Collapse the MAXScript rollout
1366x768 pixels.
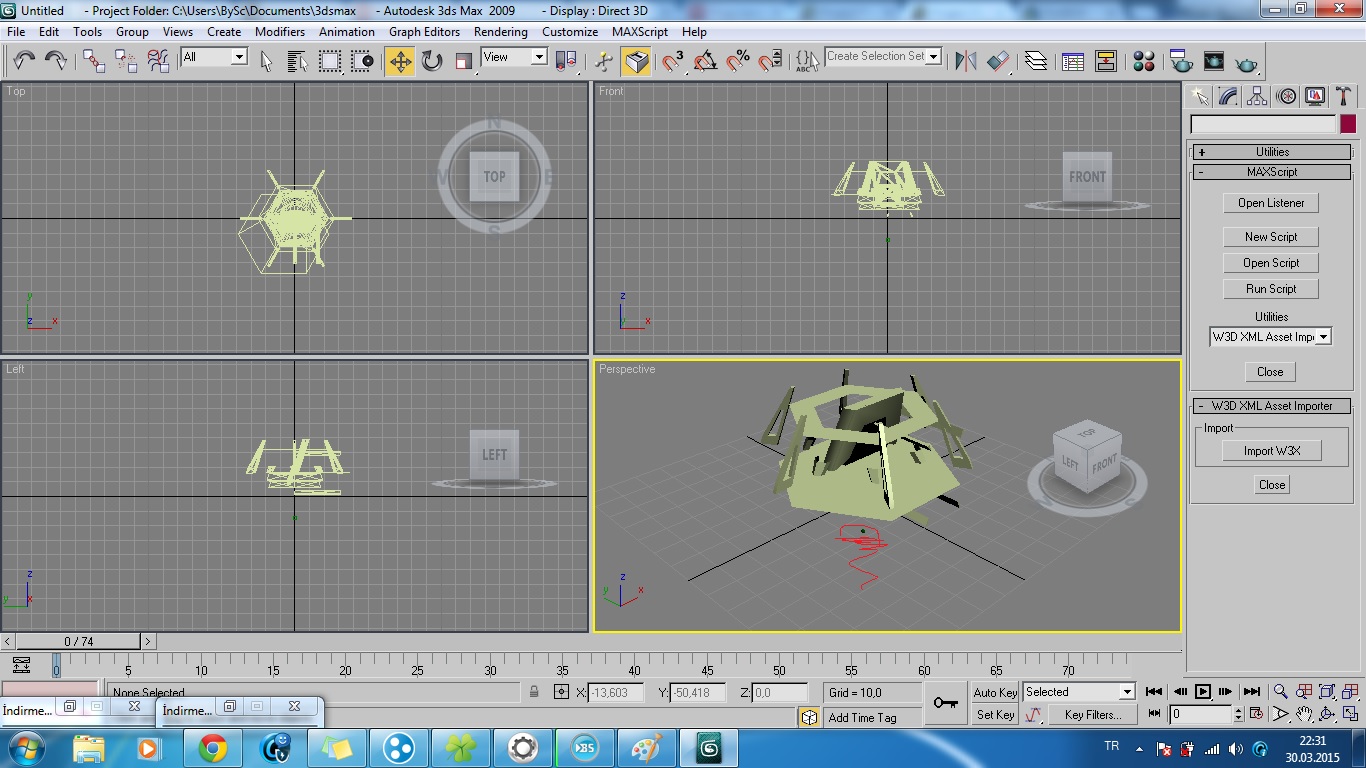pos(1270,172)
